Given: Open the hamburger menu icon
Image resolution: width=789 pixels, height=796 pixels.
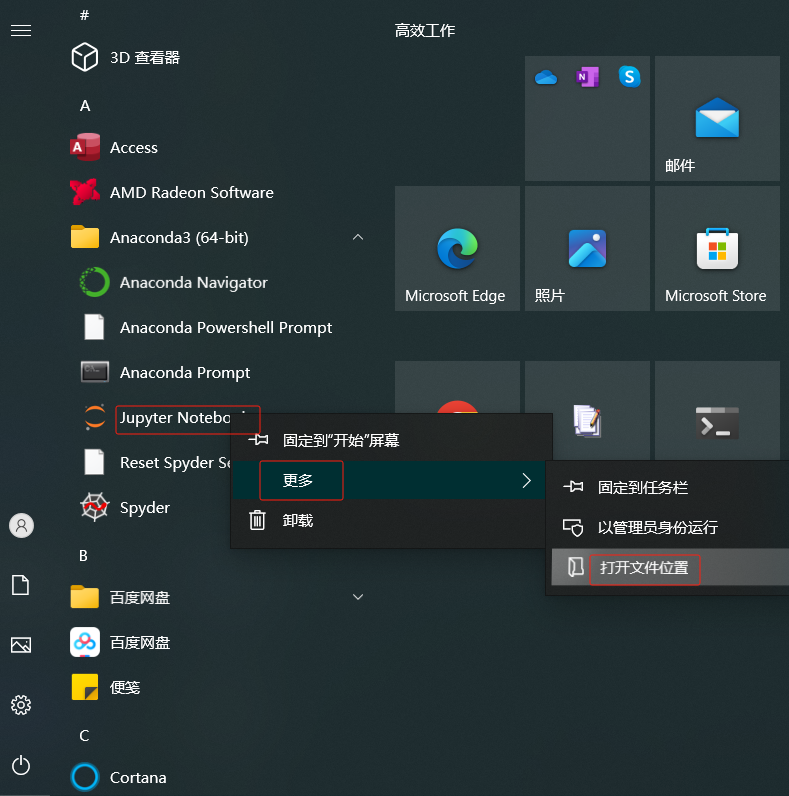Looking at the screenshot, I should coord(21,31).
